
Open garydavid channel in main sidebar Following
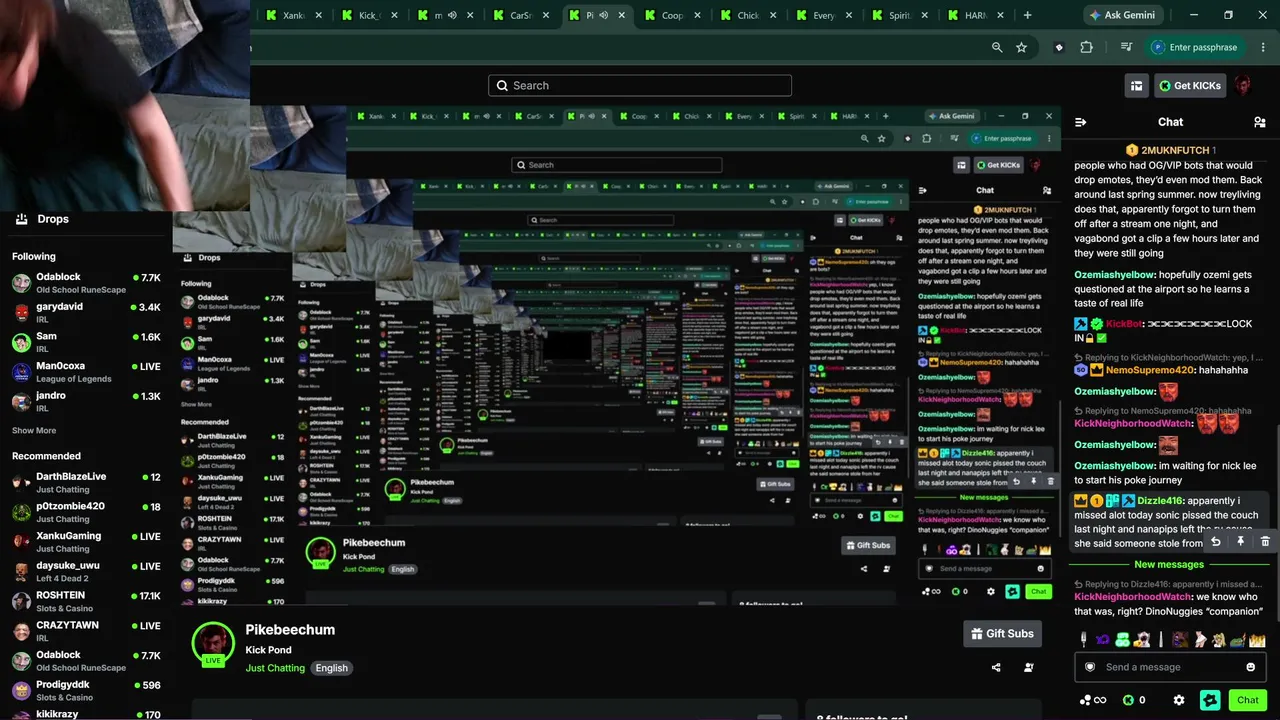click(x=86, y=312)
